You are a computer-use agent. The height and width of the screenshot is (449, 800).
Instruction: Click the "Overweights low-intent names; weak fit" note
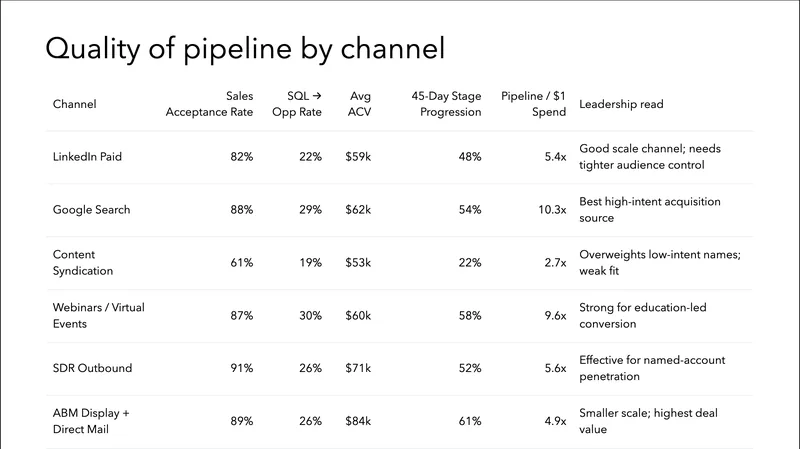tap(659, 263)
